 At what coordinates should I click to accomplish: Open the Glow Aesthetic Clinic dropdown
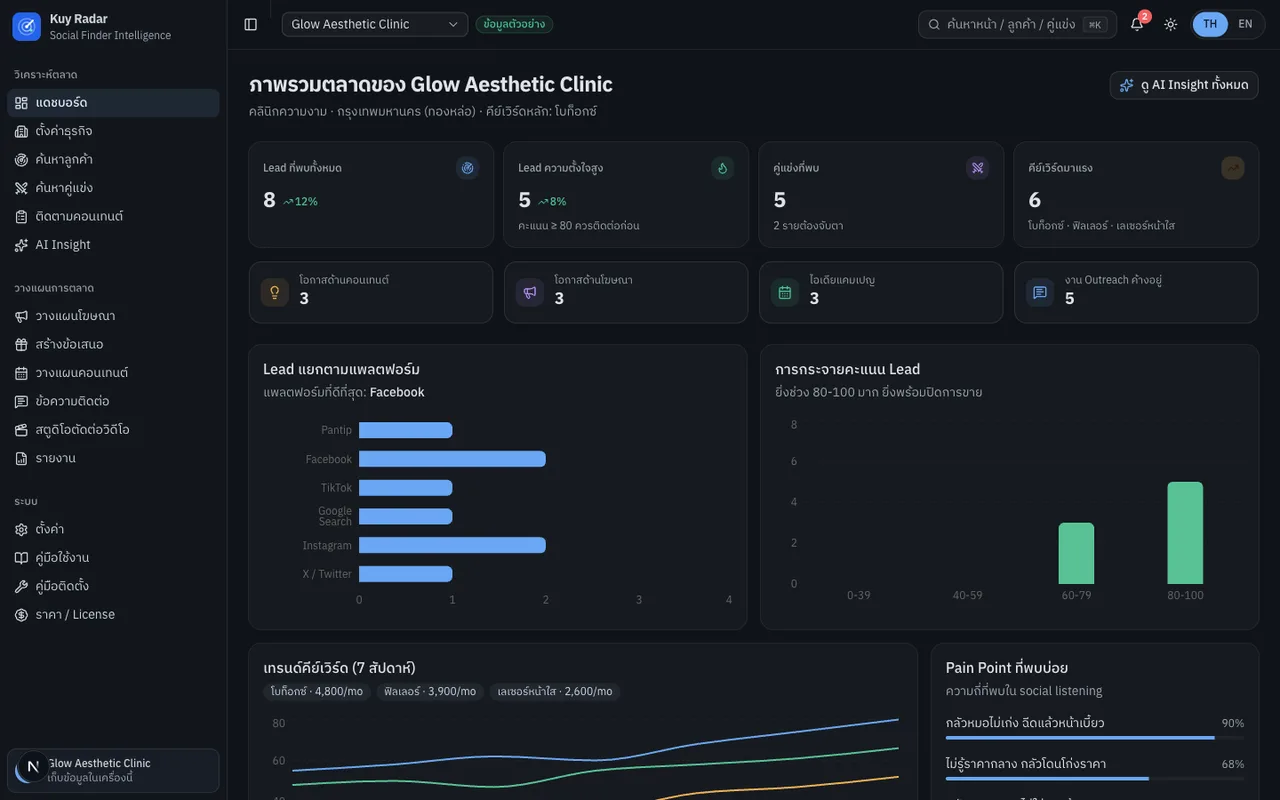375,24
